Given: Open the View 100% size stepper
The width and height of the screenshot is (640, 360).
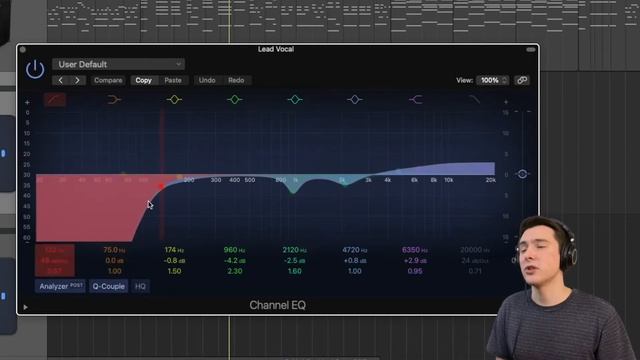Looking at the screenshot, I should pyautogui.click(x=493, y=80).
